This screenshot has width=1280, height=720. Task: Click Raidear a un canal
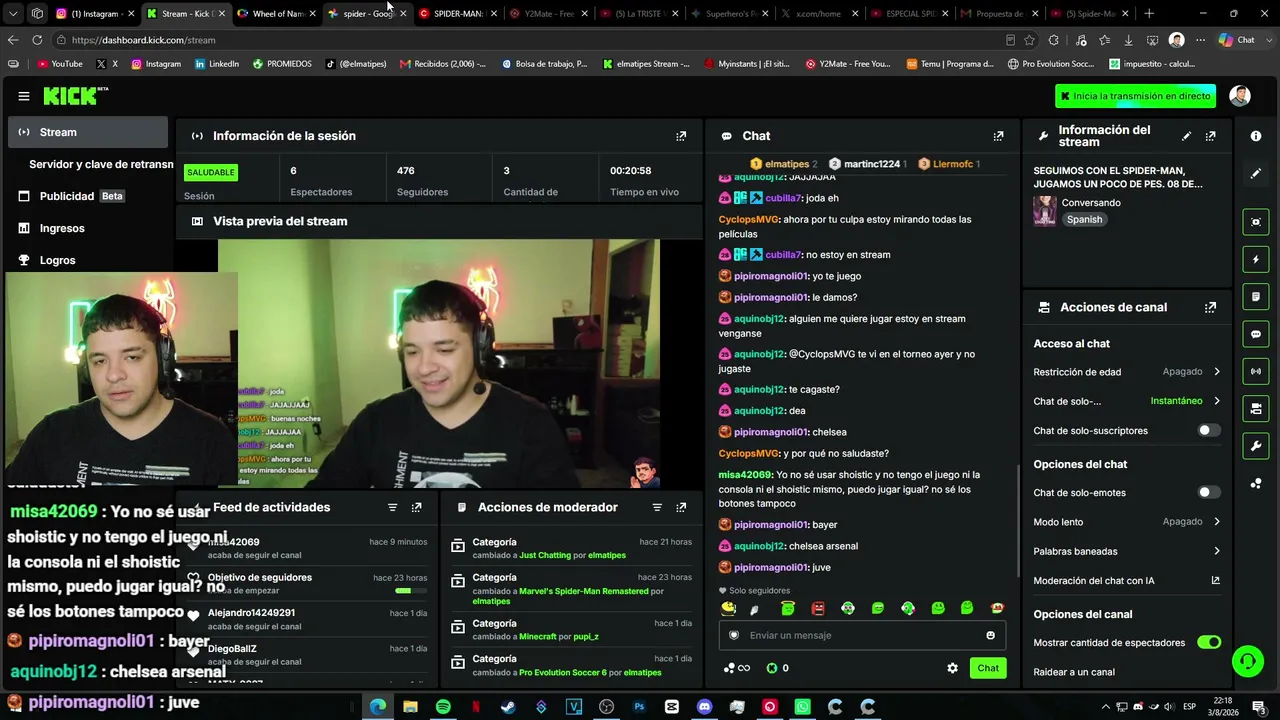coord(1074,672)
